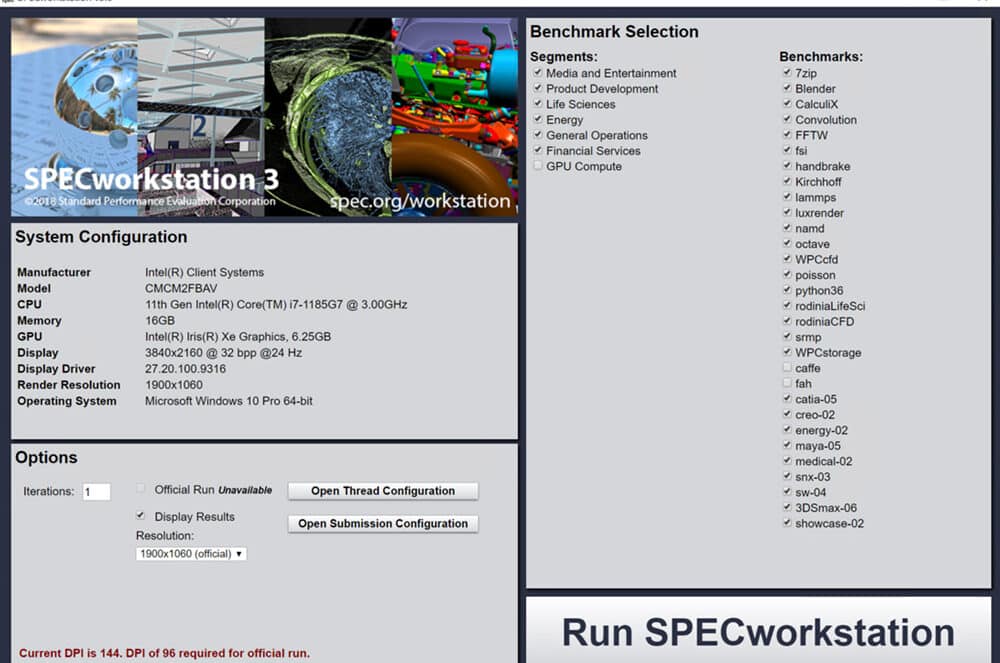Toggle the creo-02 benchmark checkbox

787,414
